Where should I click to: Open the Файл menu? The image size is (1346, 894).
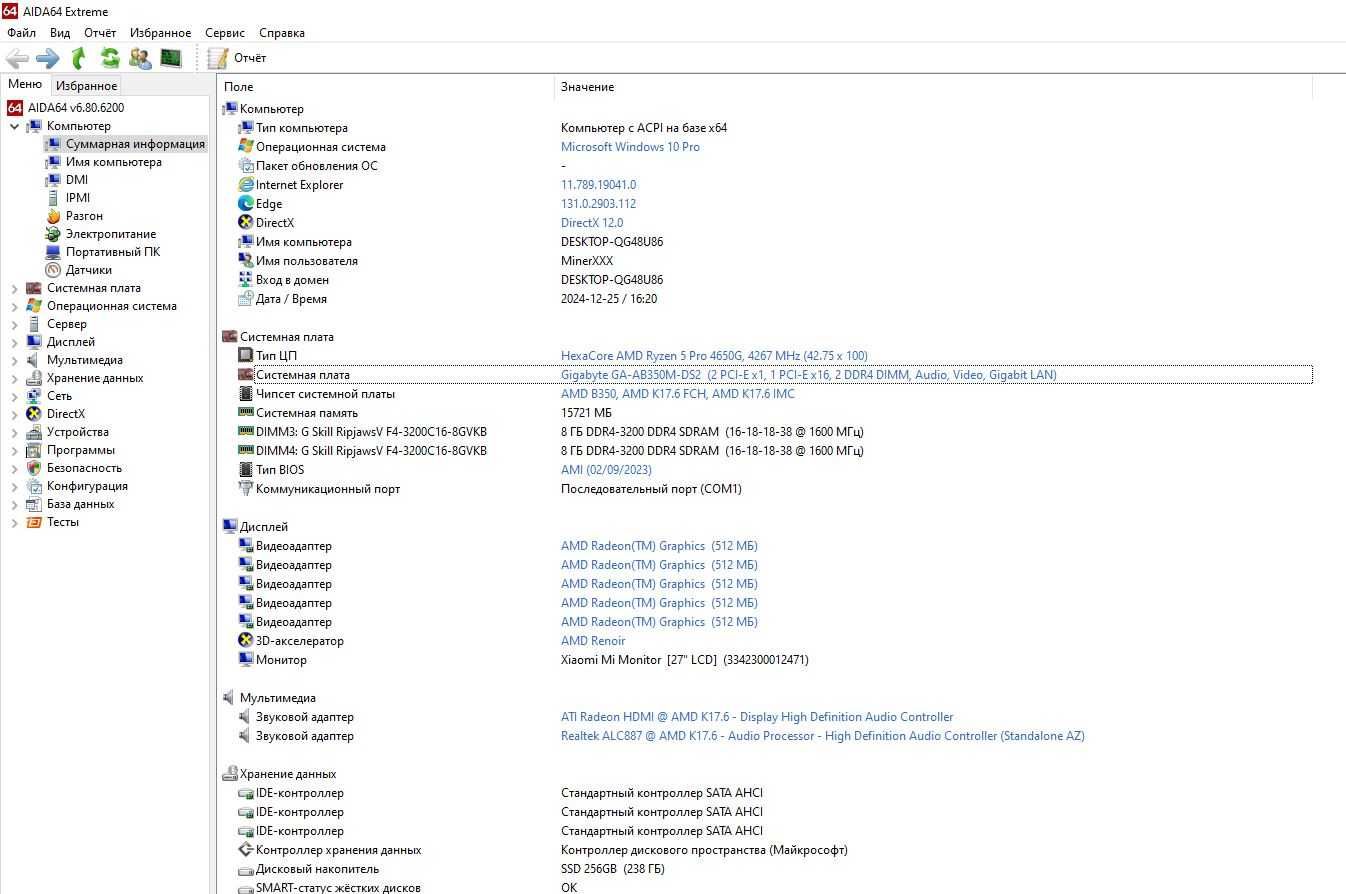click(x=21, y=33)
